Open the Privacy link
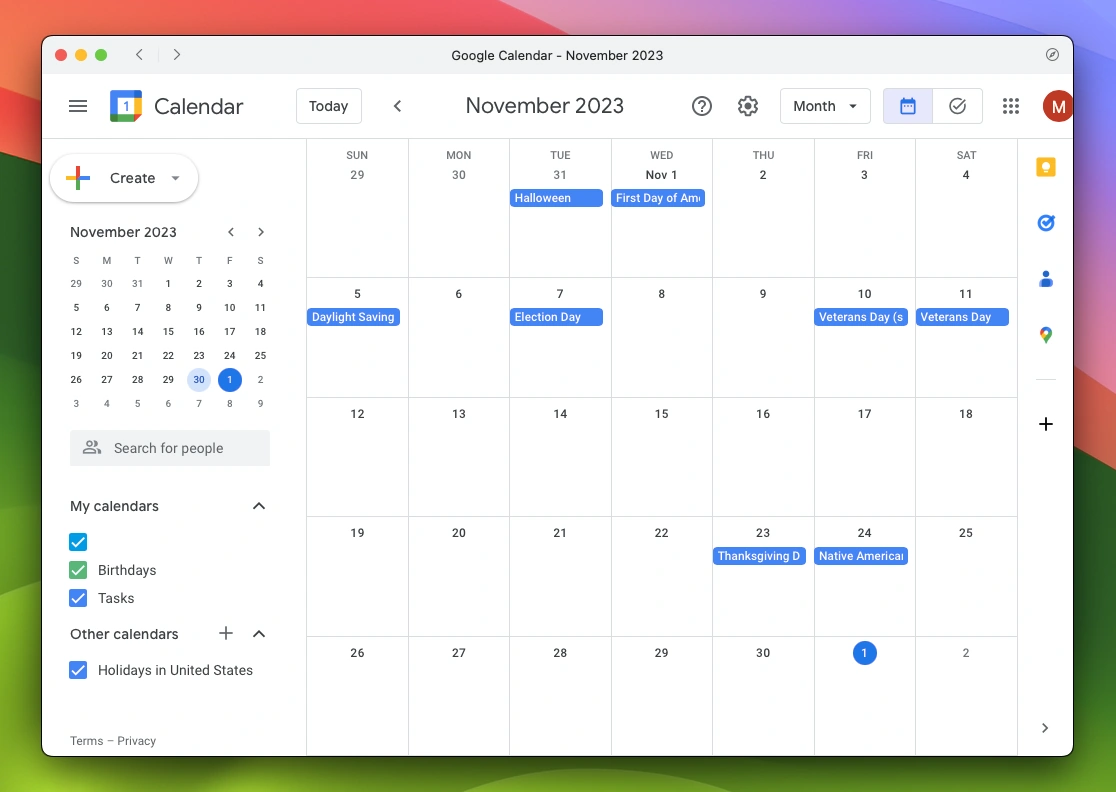1116x792 pixels. coord(137,741)
